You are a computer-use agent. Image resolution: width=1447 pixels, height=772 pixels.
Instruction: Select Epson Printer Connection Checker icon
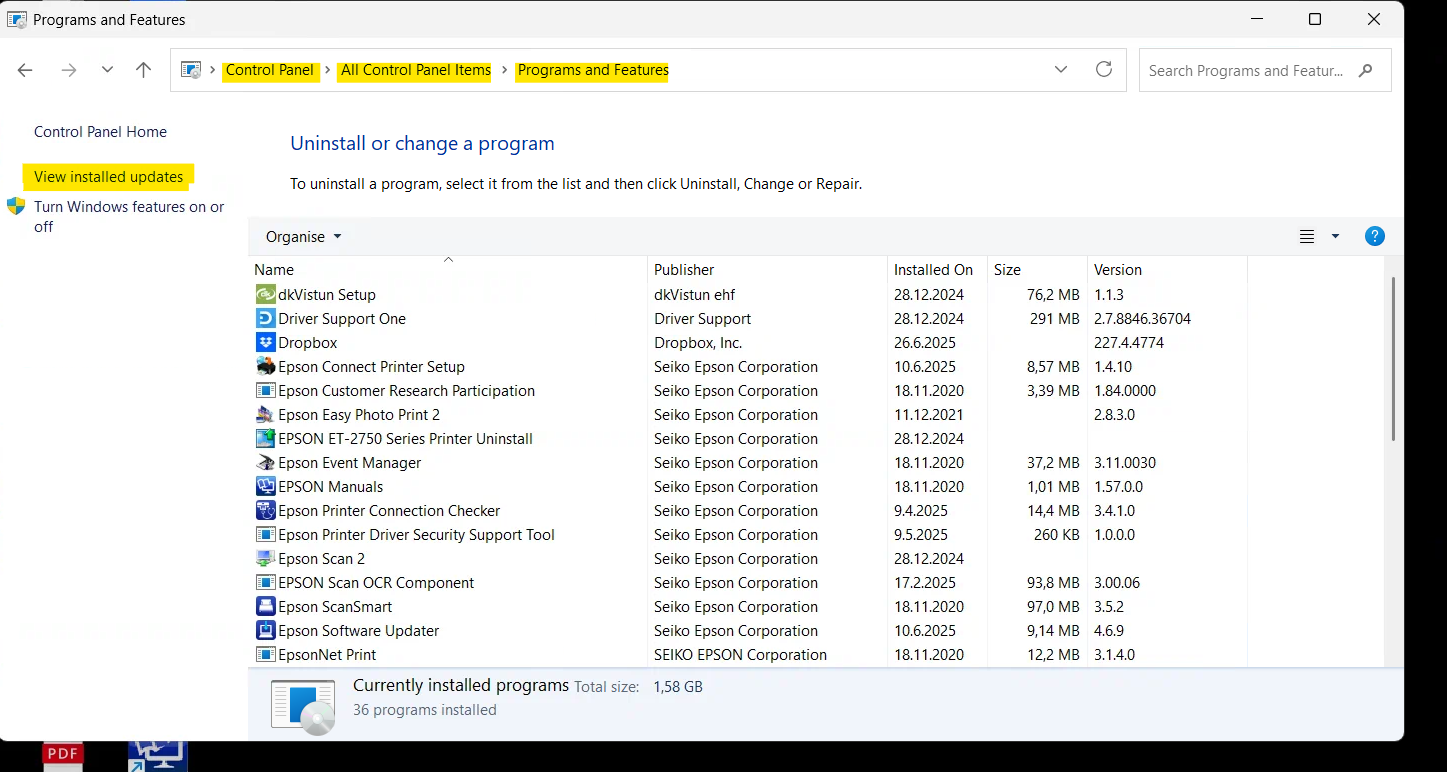(x=265, y=510)
